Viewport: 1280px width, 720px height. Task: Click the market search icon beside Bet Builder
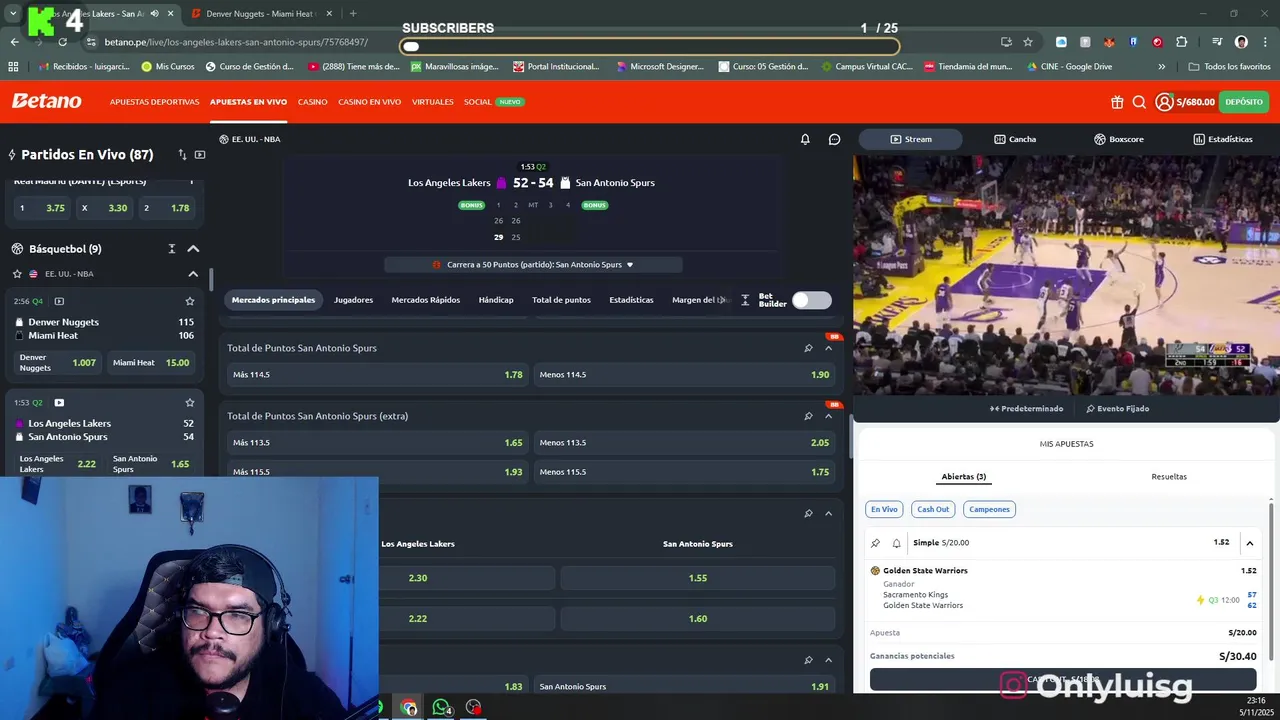pyautogui.click(x=745, y=300)
